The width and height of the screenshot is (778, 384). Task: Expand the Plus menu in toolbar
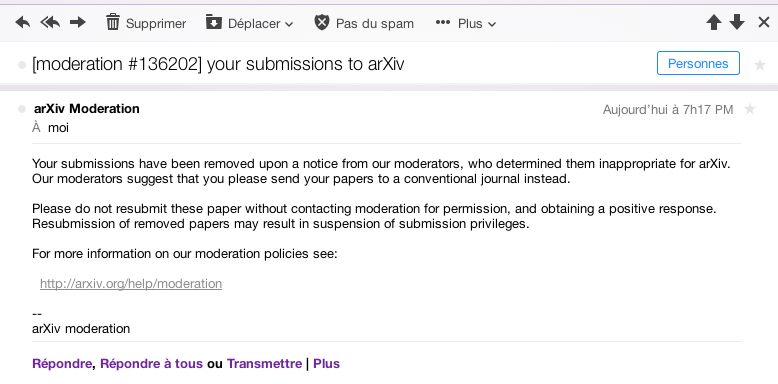[465, 23]
